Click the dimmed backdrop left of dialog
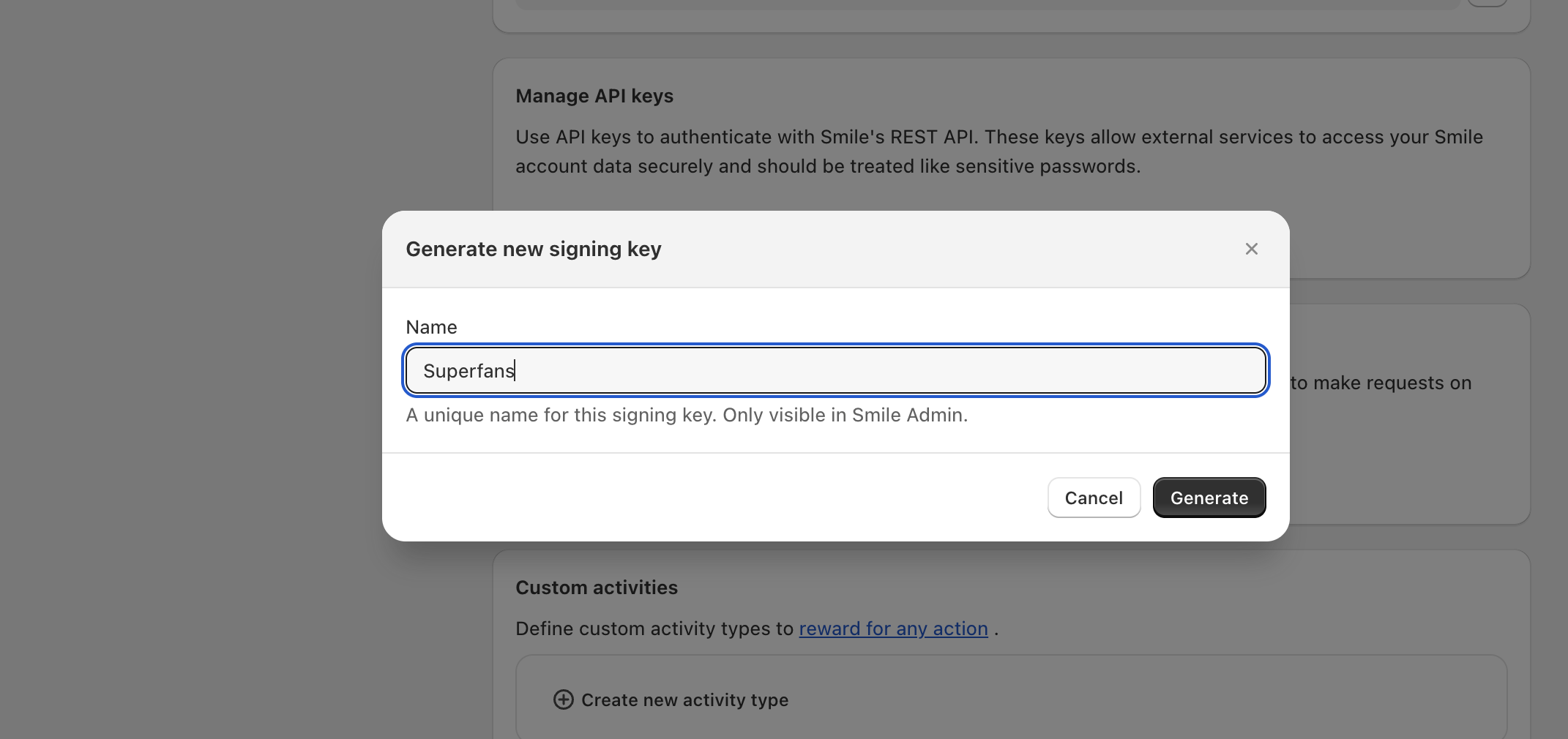 point(190,366)
